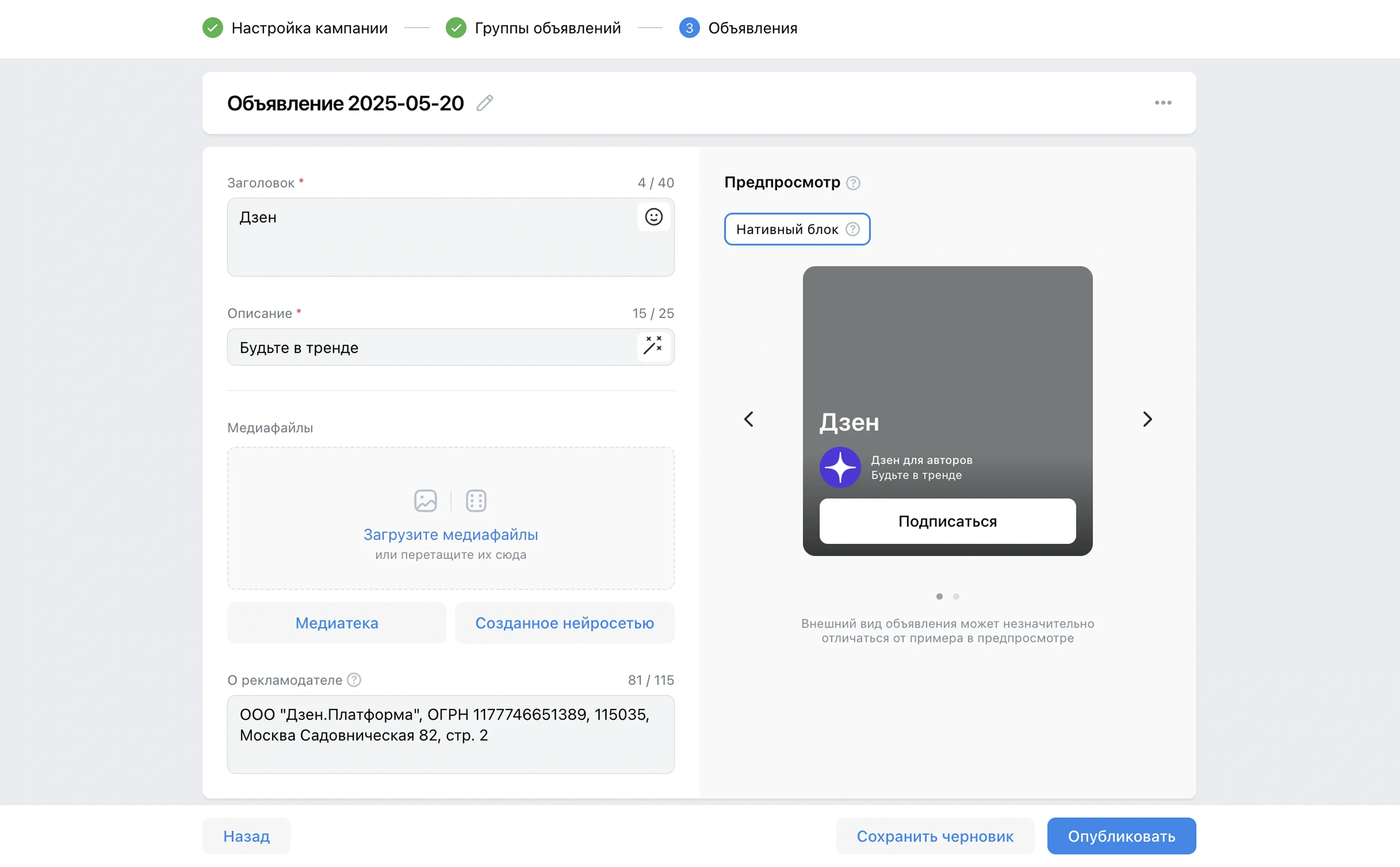Click the Назад button
1400x867 pixels.
246,836
